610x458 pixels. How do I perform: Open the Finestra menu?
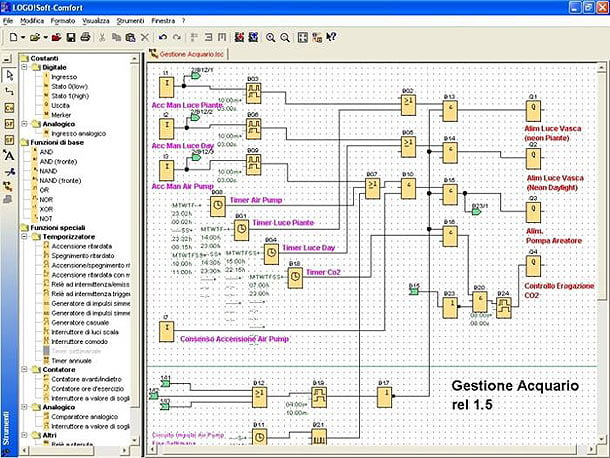tap(163, 21)
